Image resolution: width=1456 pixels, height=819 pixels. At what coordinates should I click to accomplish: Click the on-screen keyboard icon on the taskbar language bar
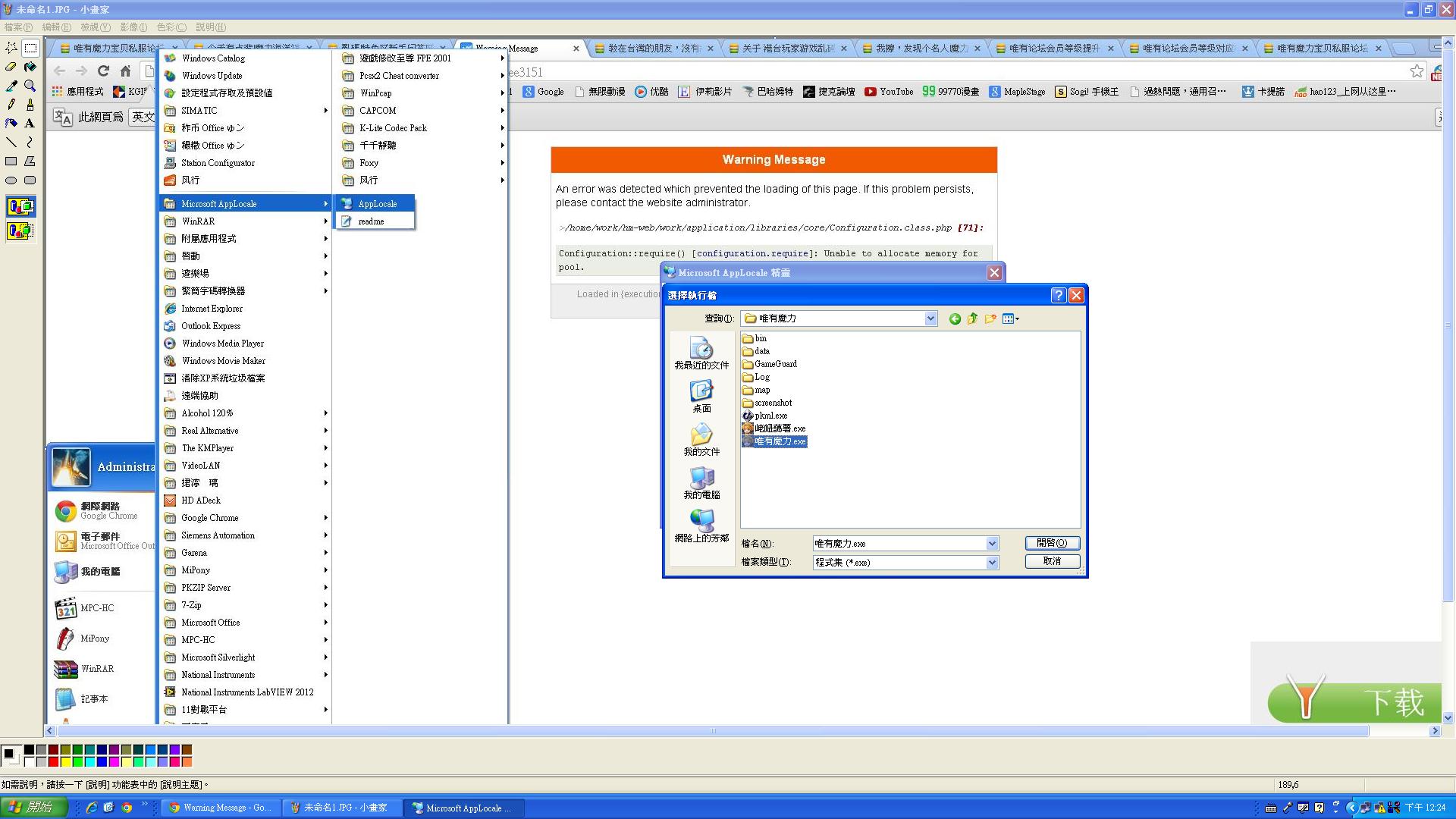coord(1271,808)
